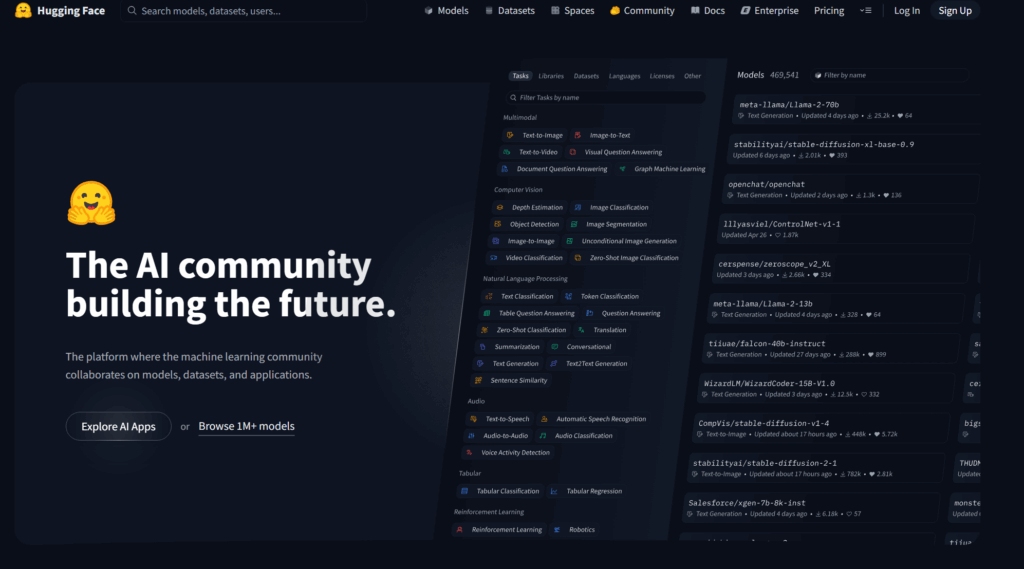Image resolution: width=1024 pixels, height=569 pixels.
Task: Click the Docs book icon in navigation
Action: coord(695,10)
